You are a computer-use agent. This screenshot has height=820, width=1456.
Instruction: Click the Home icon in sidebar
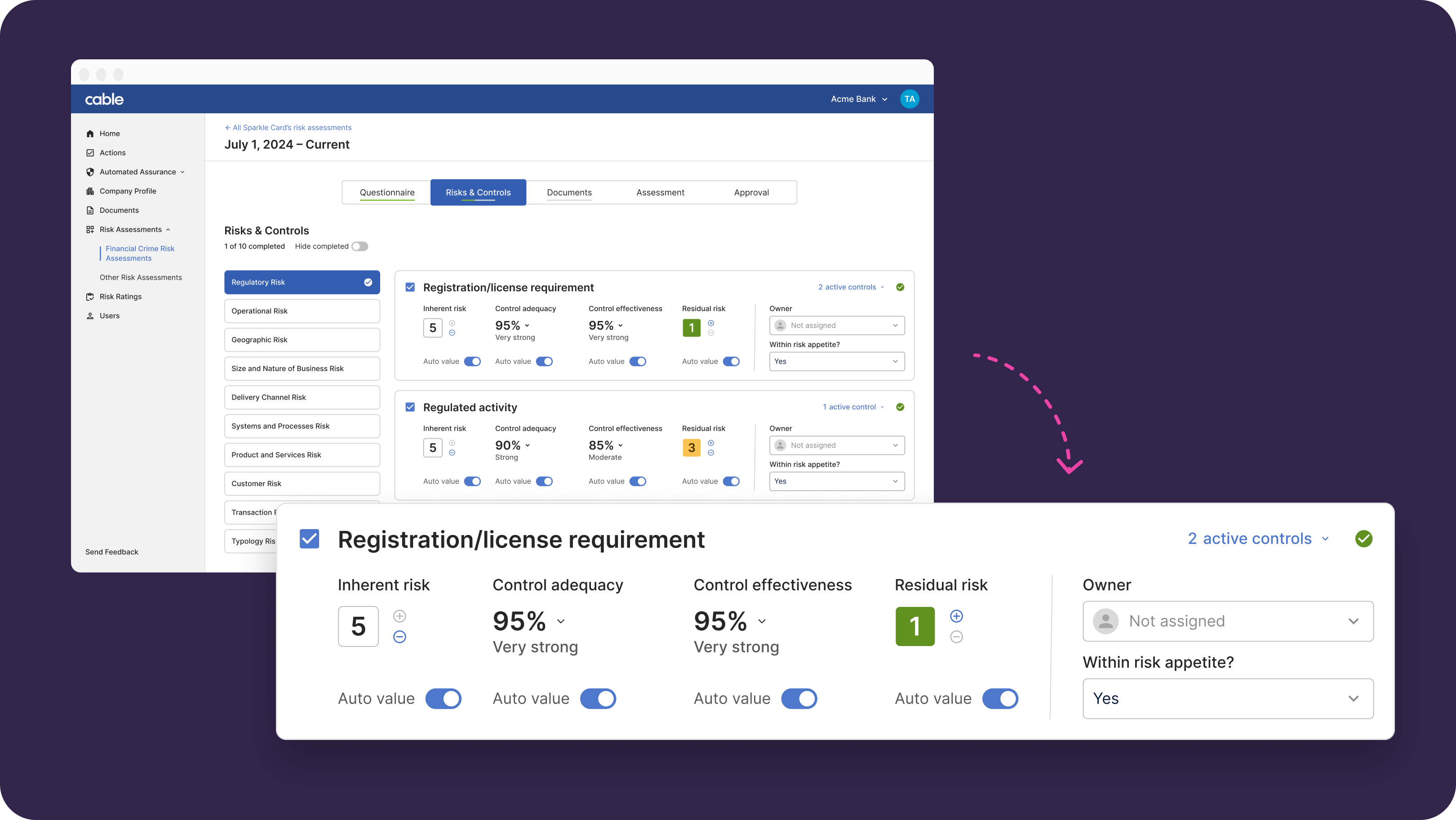[90, 134]
